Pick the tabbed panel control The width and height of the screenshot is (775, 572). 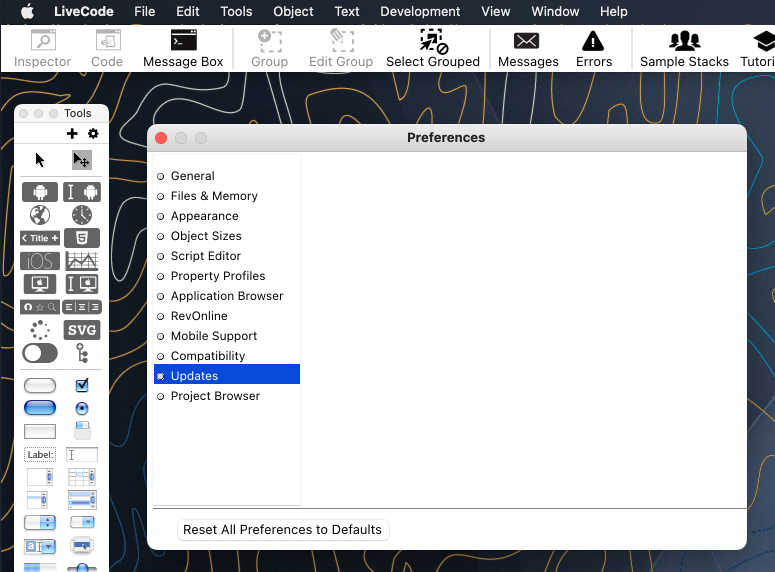click(x=82, y=431)
